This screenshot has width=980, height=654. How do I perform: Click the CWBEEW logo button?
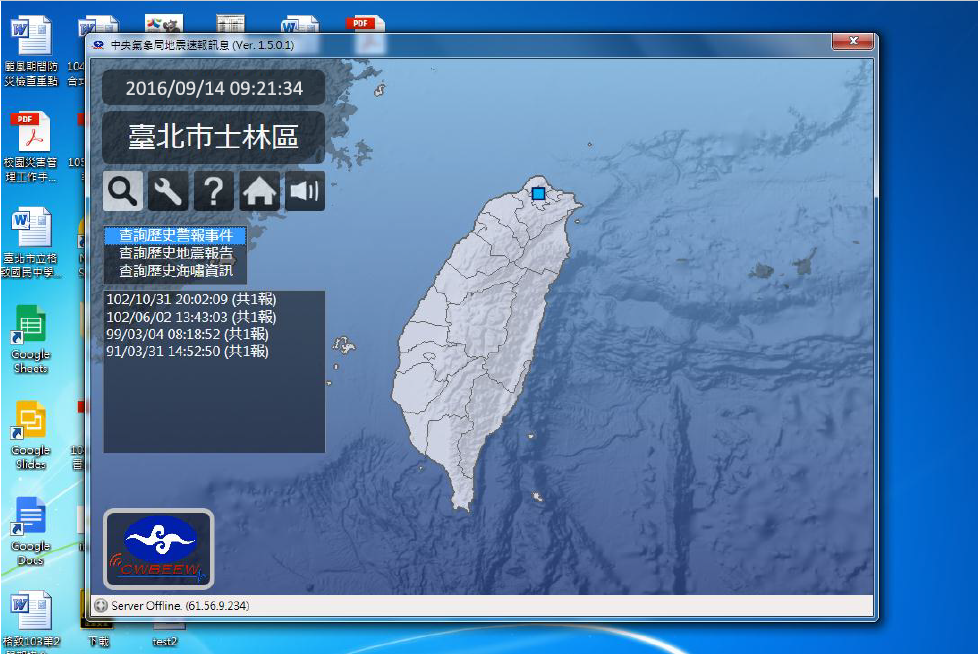coord(159,549)
